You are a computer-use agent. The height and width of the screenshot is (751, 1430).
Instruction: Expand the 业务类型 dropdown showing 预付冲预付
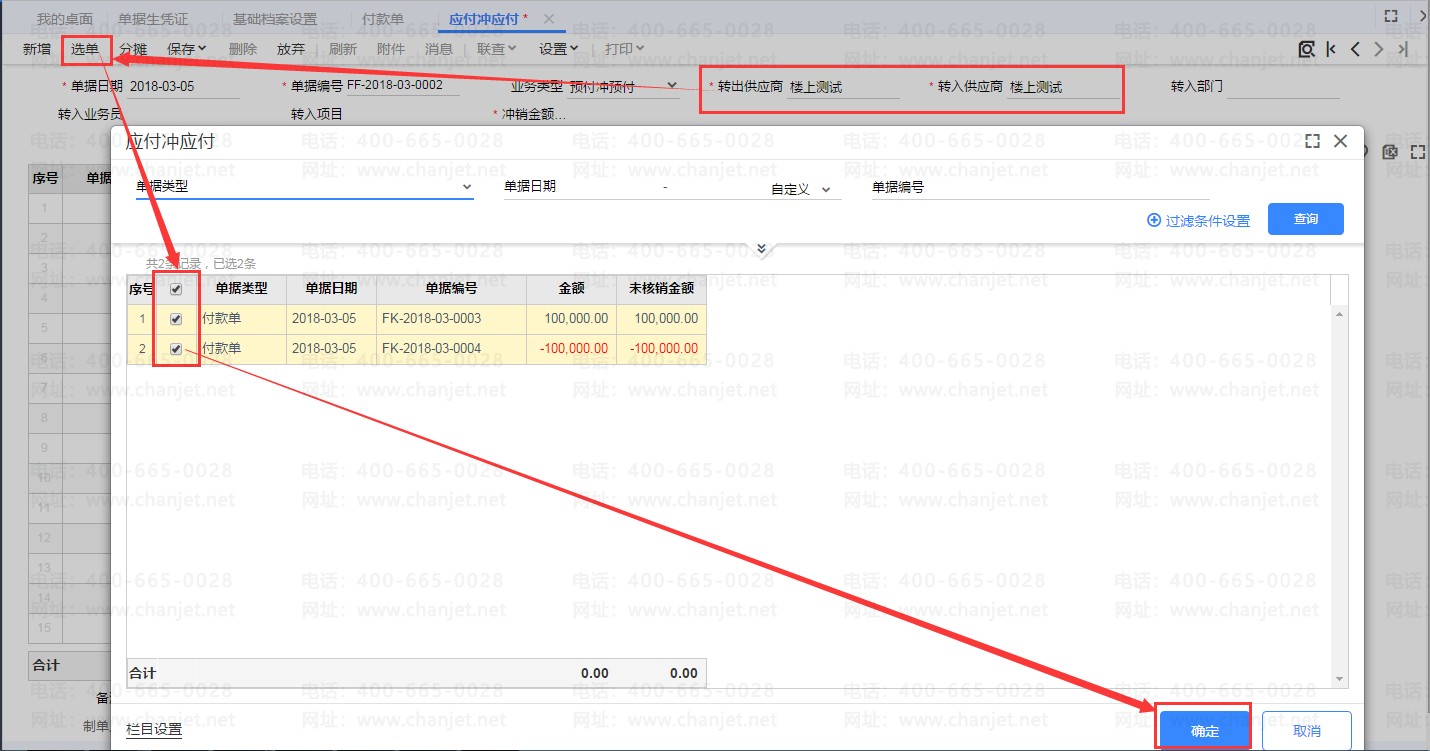[x=672, y=86]
